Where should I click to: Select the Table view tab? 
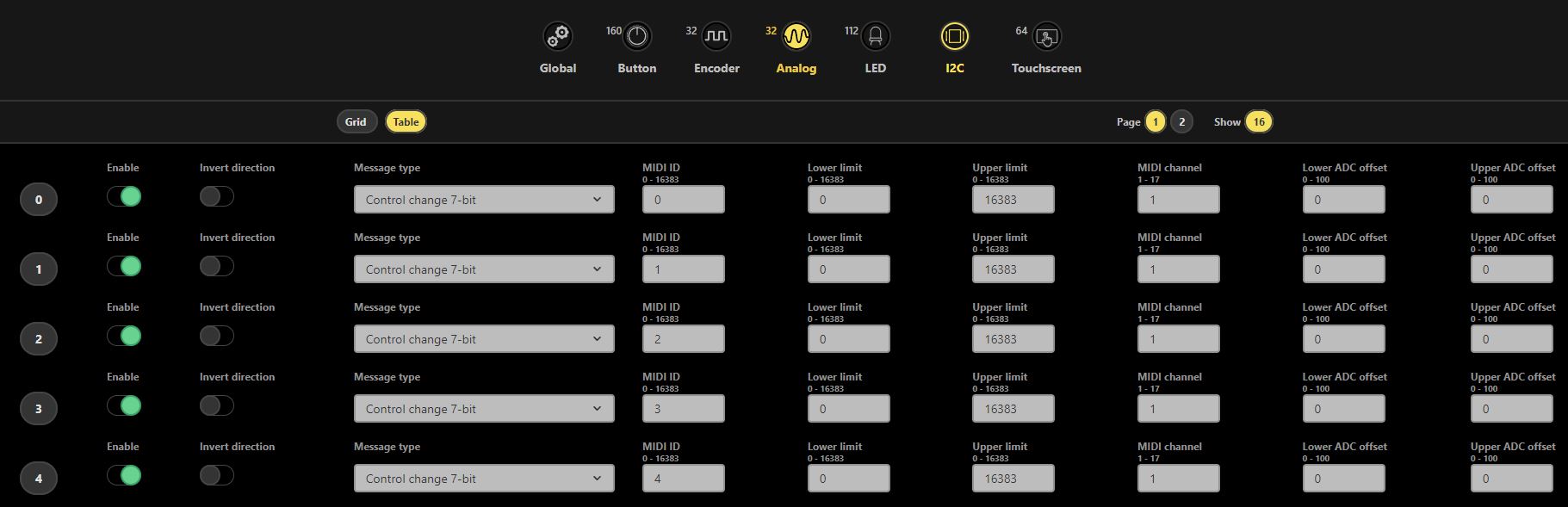click(406, 122)
